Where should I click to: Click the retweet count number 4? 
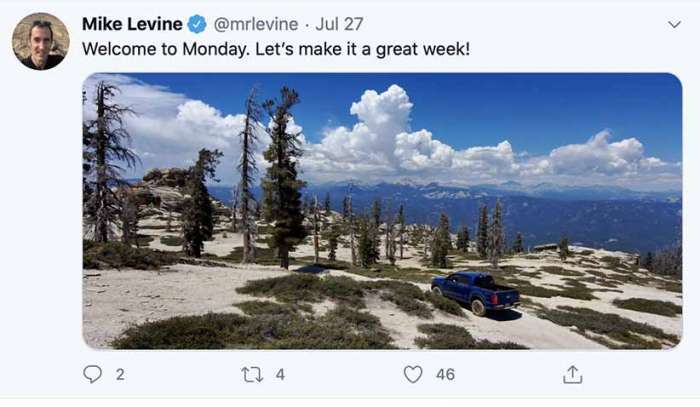coord(280,374)
